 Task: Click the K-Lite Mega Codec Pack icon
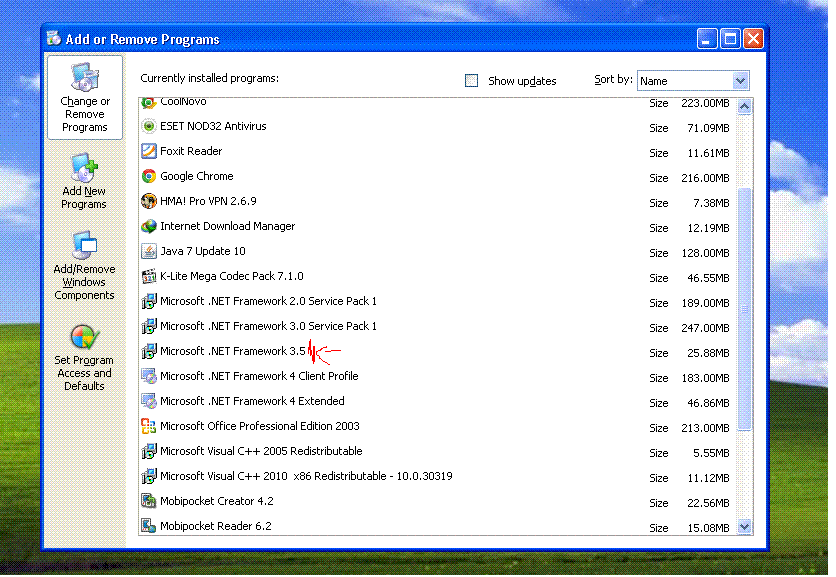(149, 276)
